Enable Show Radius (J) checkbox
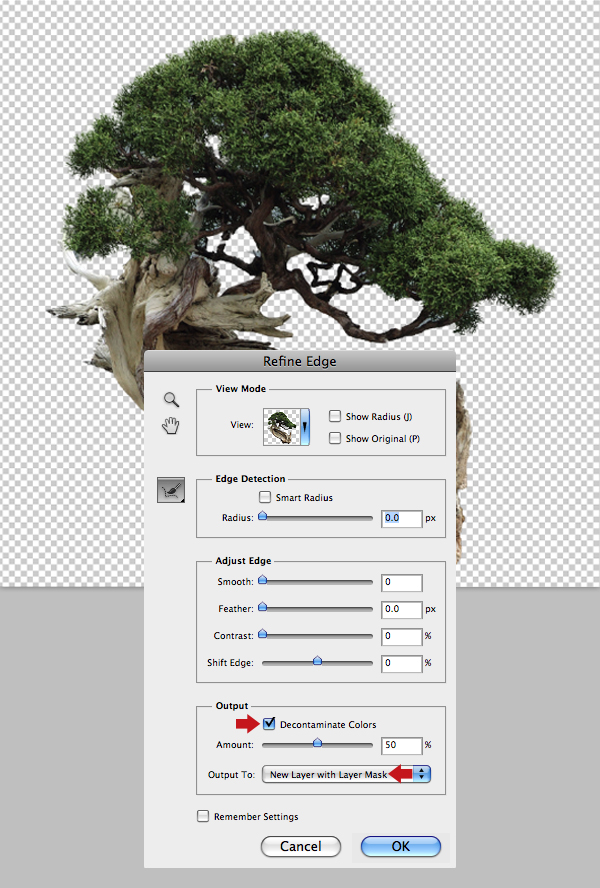The height and width of the screenshot is (888, 600). coord(335,416)
